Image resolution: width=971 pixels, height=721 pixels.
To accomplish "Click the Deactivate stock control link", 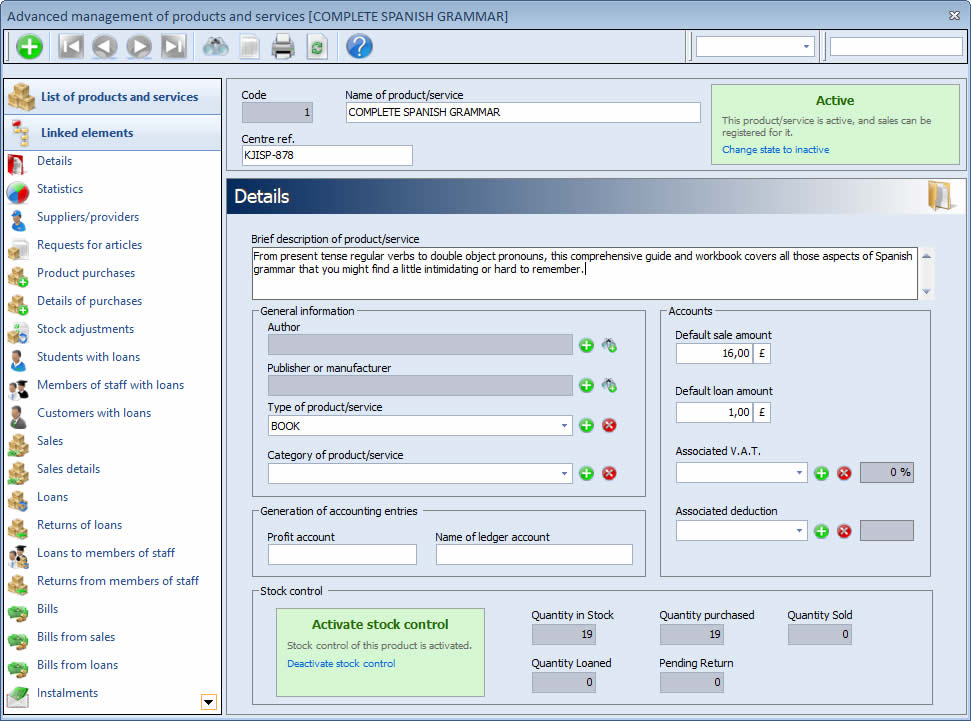I will tap(341, 664).
